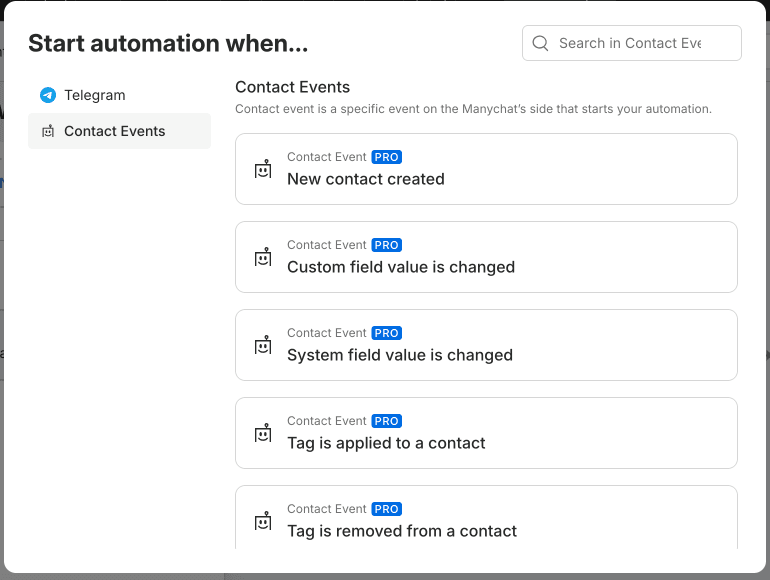770x580 pixels.
Task: Click the Start automation when... title
Action: (x=168, y=43)
